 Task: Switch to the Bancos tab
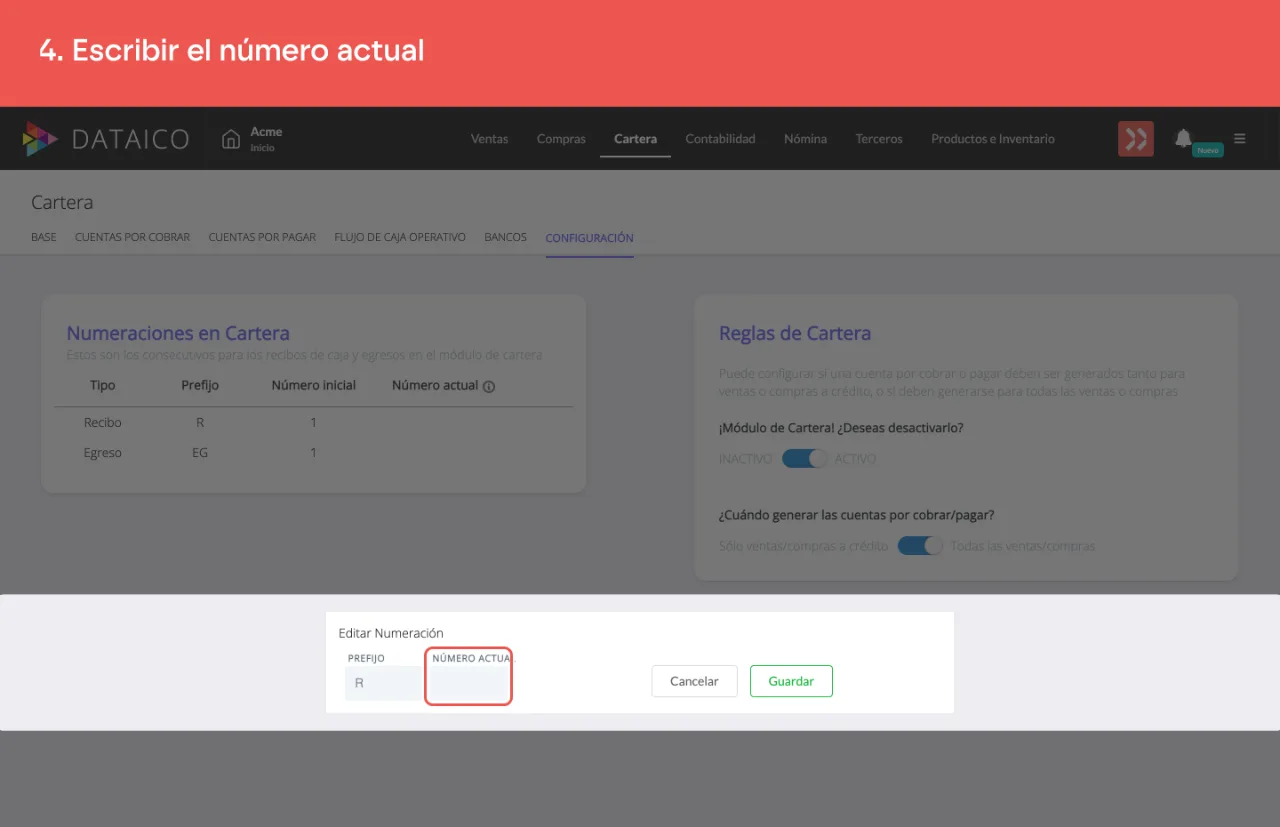(x=505, y=238)
